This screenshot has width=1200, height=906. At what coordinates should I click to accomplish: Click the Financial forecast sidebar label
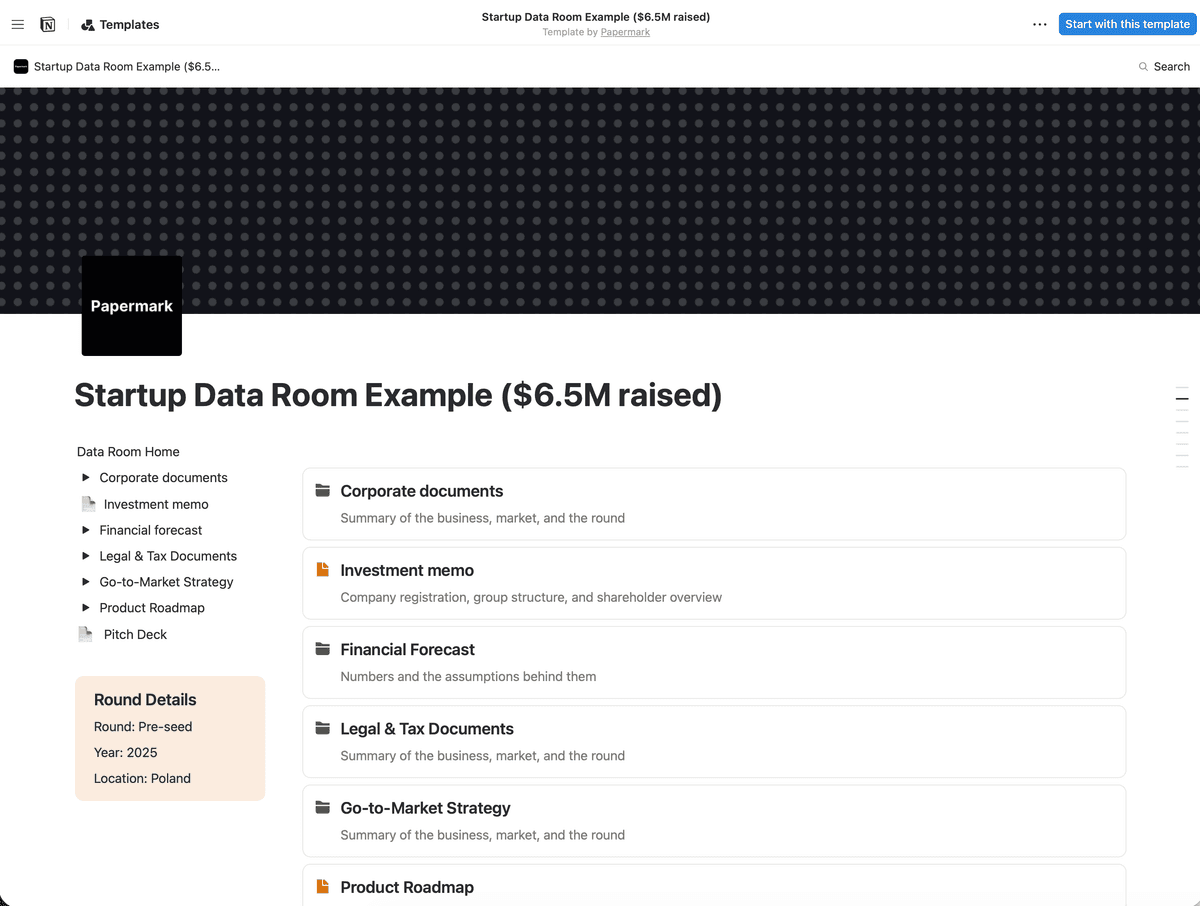pos(151,531)
